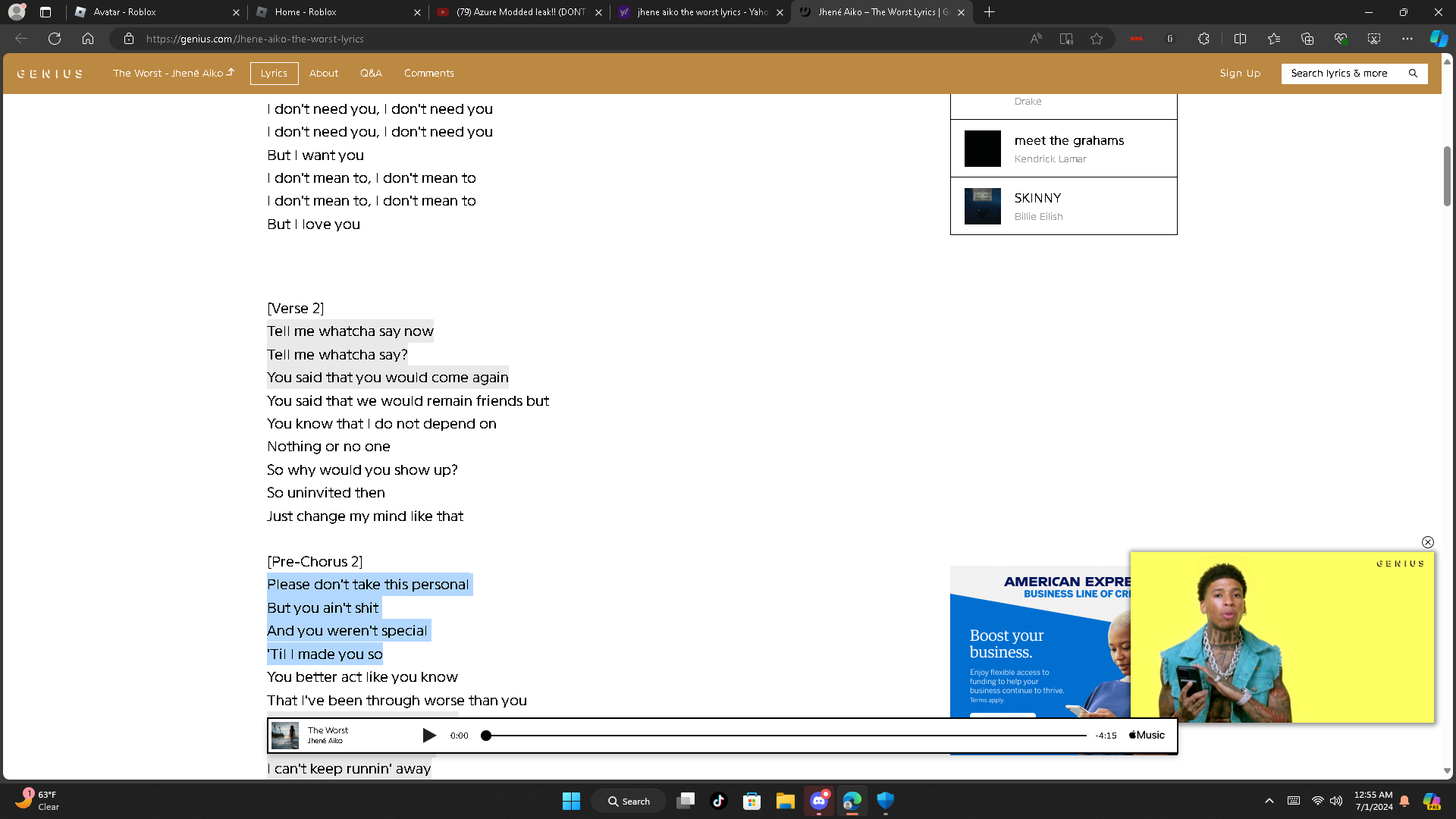Open the tab actions menu icon
Viewport: 1456px width, 819px height.
45,12
